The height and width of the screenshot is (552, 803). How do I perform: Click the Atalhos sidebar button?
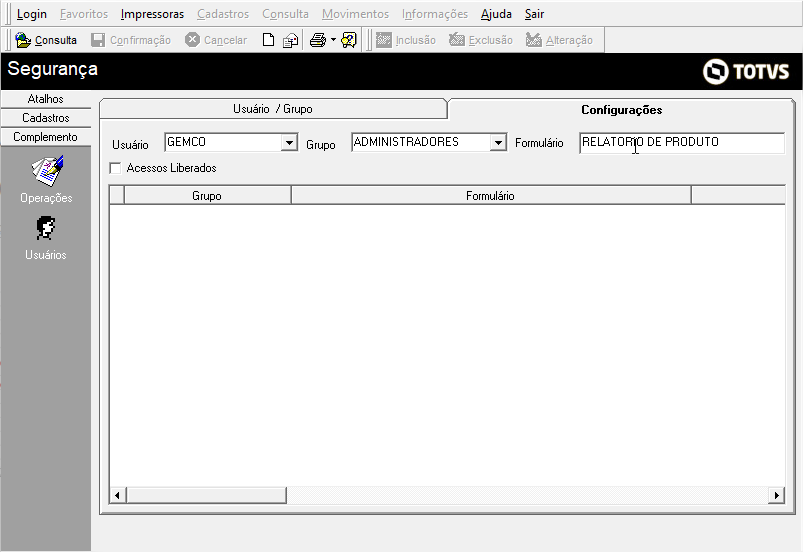click(46, 99)
